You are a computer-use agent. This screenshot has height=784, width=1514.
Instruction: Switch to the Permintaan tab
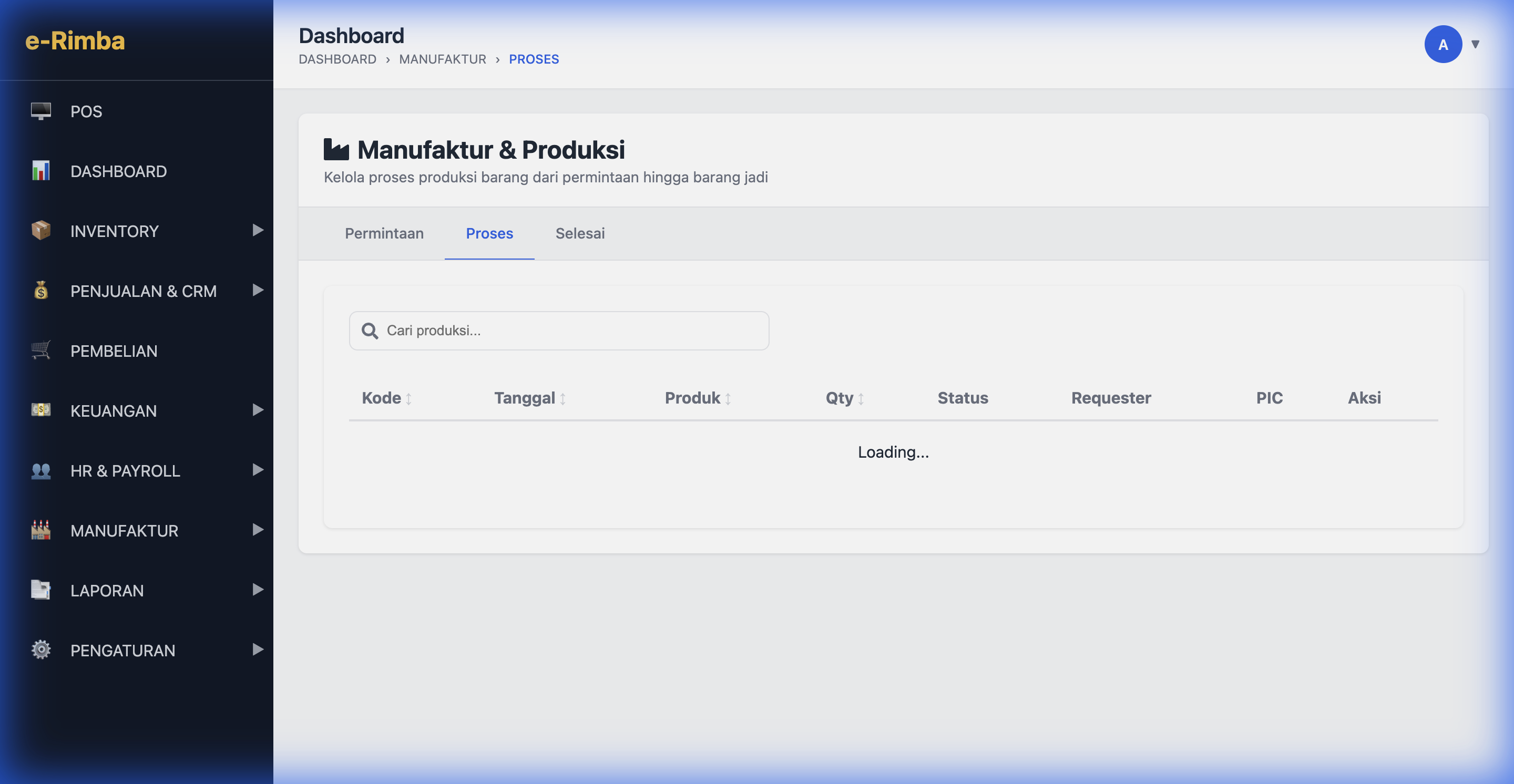384,234
